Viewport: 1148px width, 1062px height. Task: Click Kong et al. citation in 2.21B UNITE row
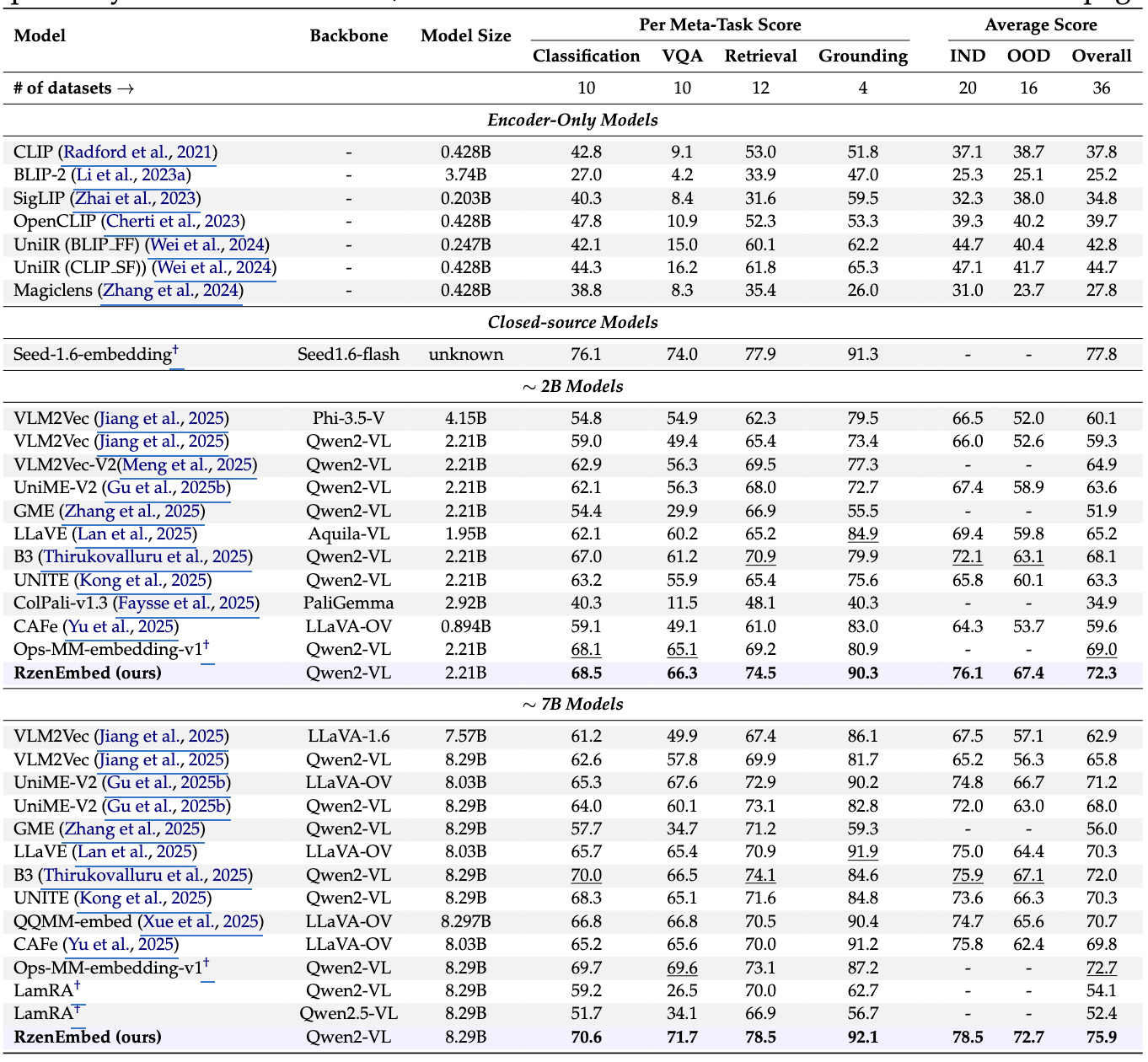142,581
